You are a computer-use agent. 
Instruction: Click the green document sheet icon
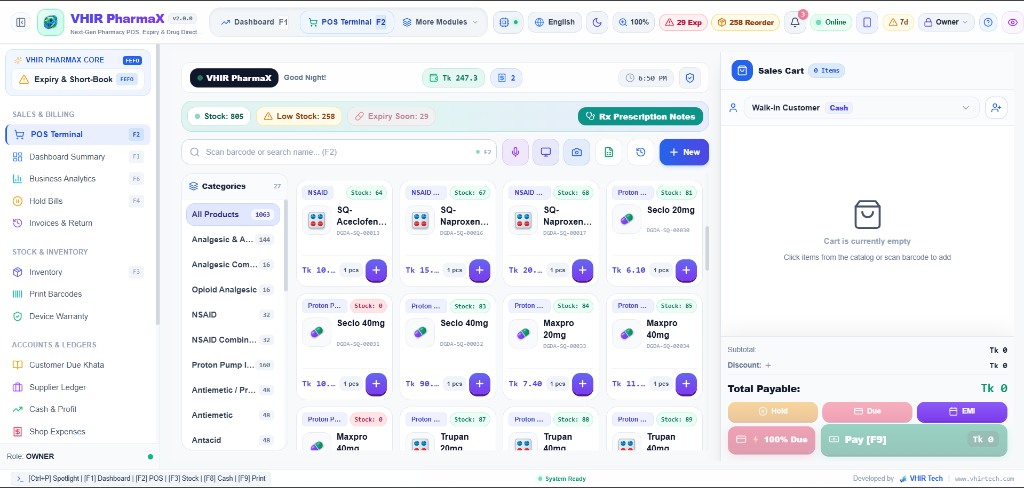point(609,152)
